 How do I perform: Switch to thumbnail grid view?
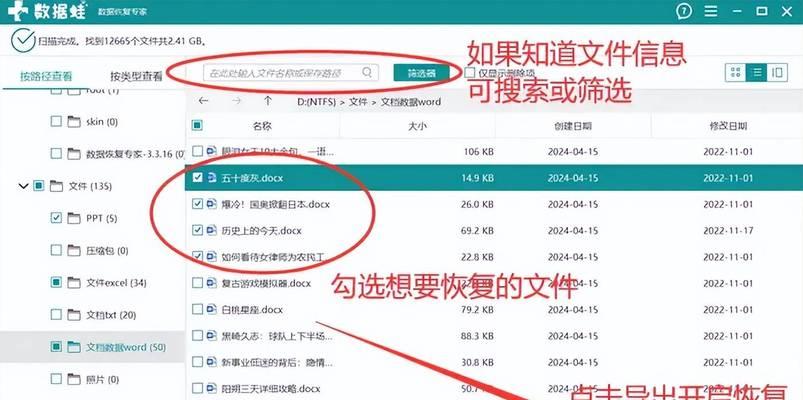[x=736, y=72]
